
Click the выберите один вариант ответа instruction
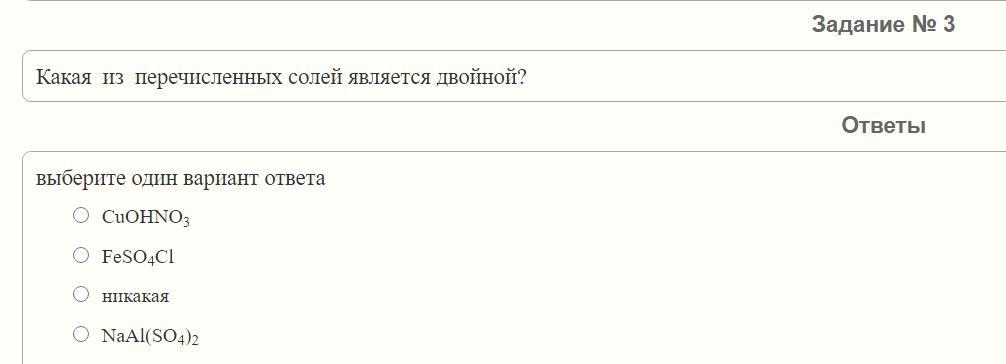point(180,178)
